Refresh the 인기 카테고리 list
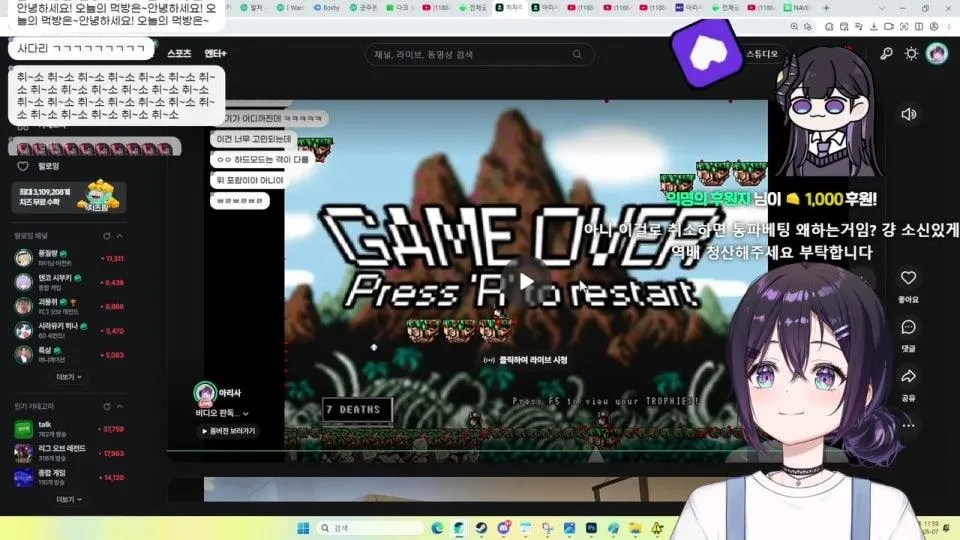The image size is (960, 540). pyautogui.click(x=107, y=407)
